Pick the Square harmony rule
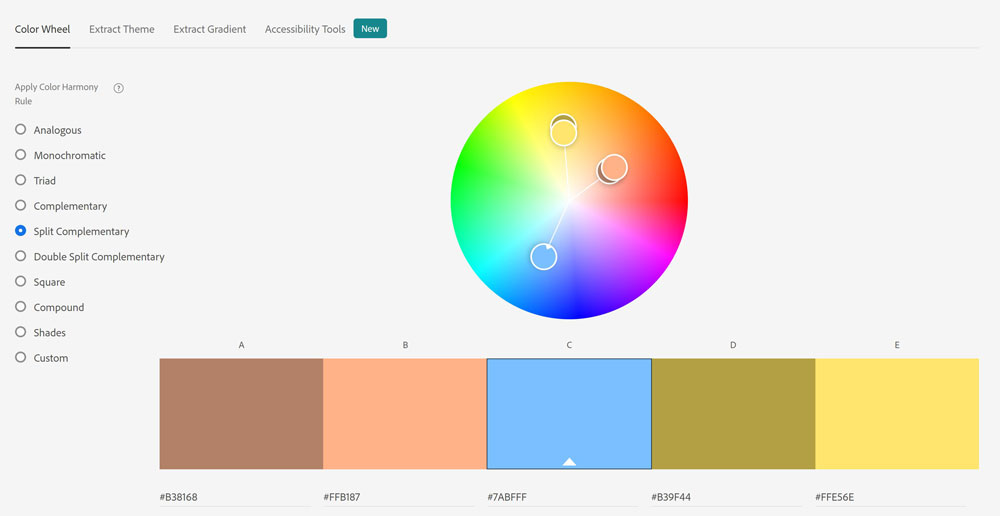This screenshot has height=516, width=1000. click(21, 282)
